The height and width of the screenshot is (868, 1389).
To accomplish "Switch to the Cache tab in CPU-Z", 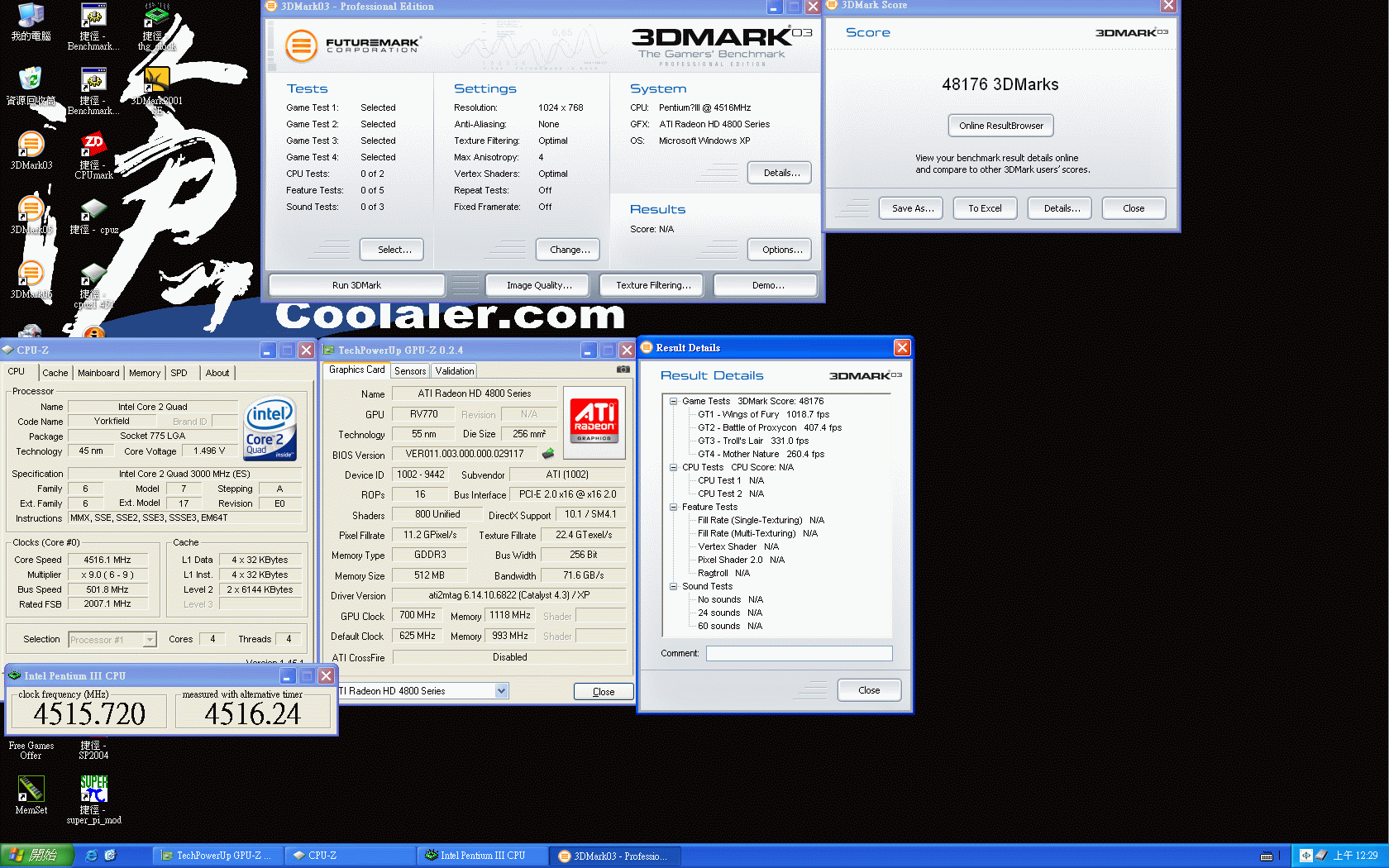I will tap(55, 373).
